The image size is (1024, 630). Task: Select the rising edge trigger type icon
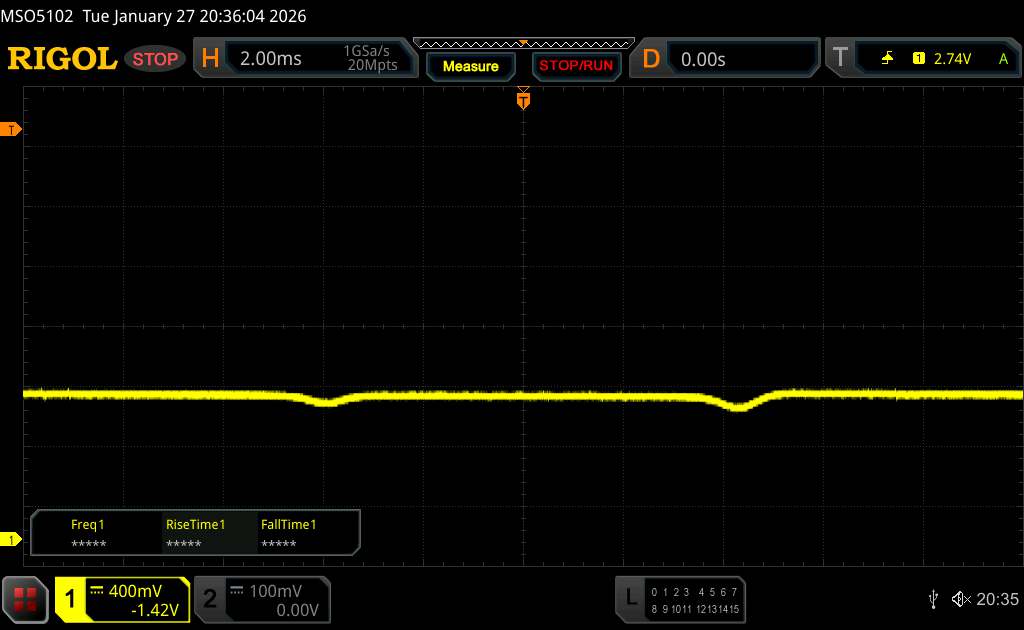pos(887,59)
